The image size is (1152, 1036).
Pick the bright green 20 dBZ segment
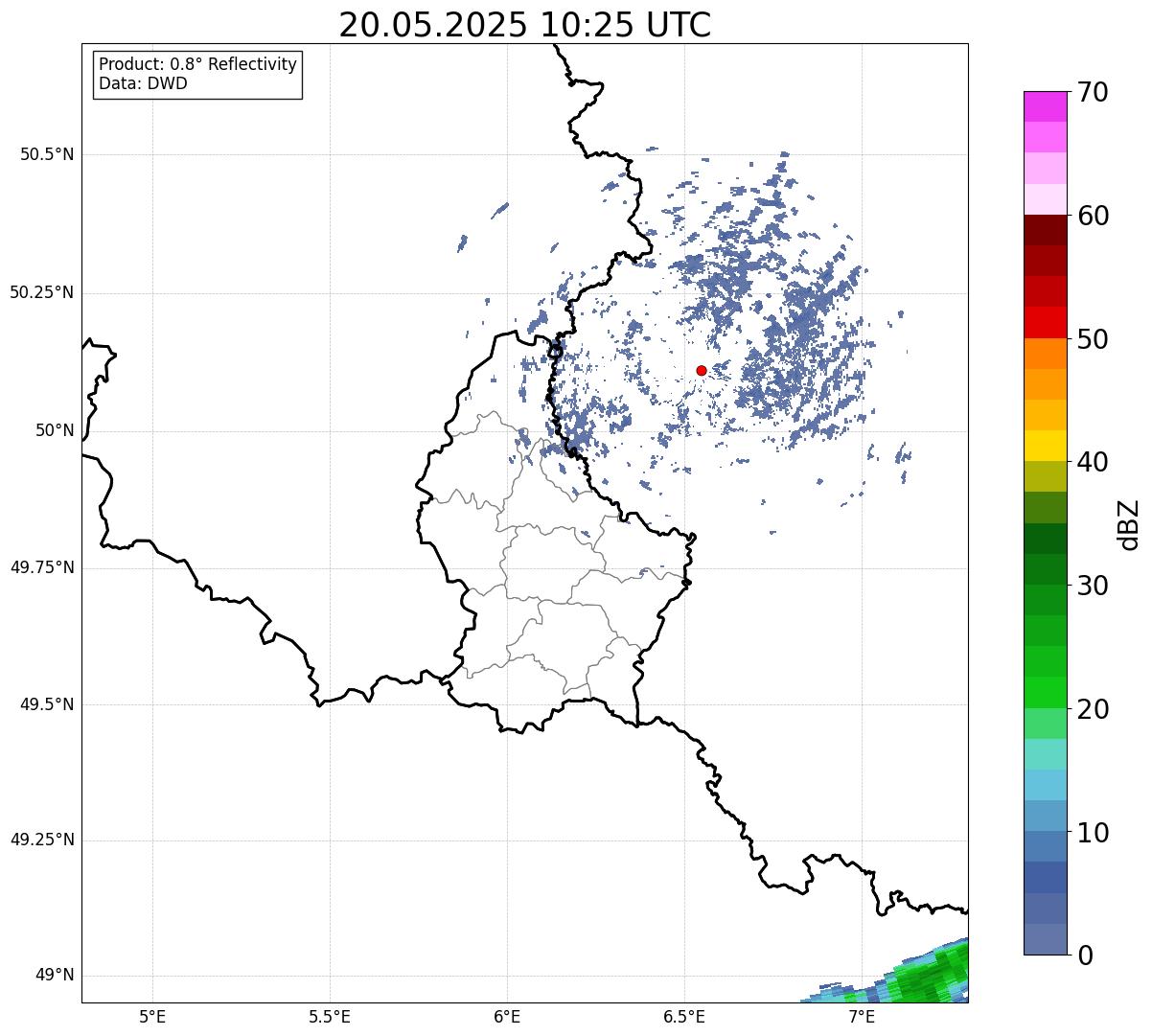1046,693
